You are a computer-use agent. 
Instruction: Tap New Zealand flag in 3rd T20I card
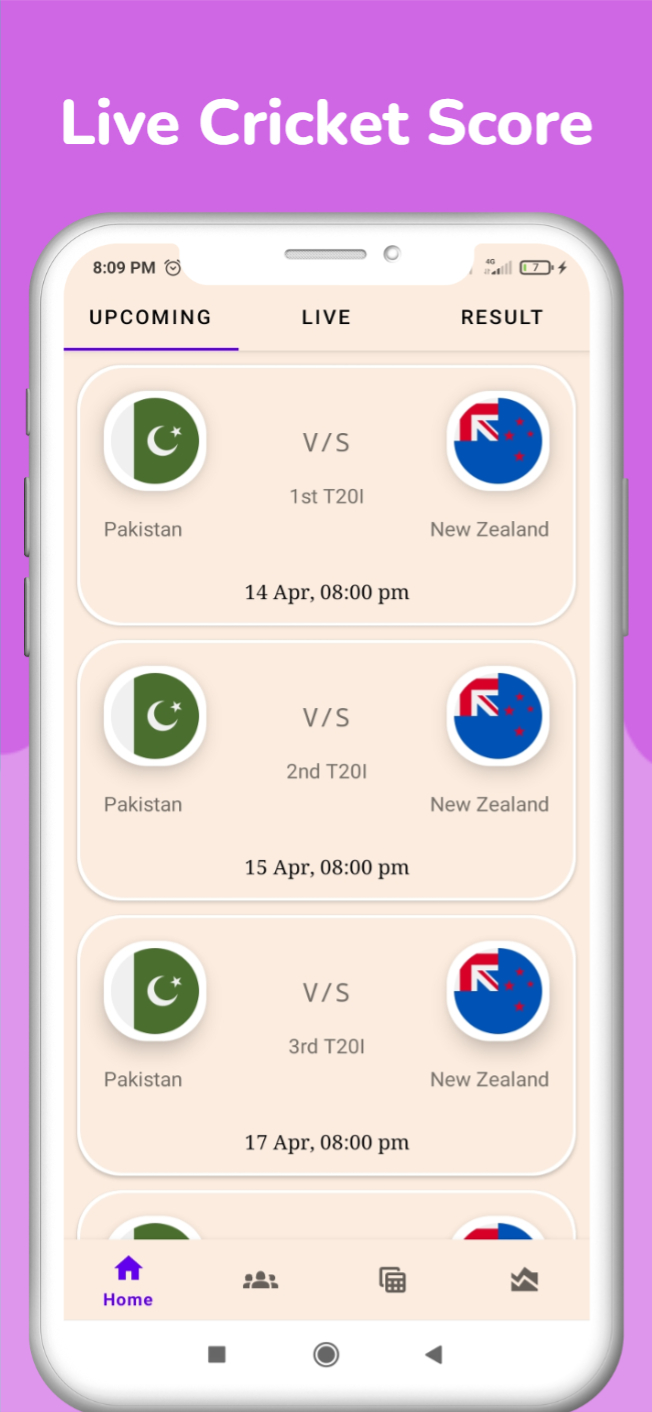[x=498, y=991]
